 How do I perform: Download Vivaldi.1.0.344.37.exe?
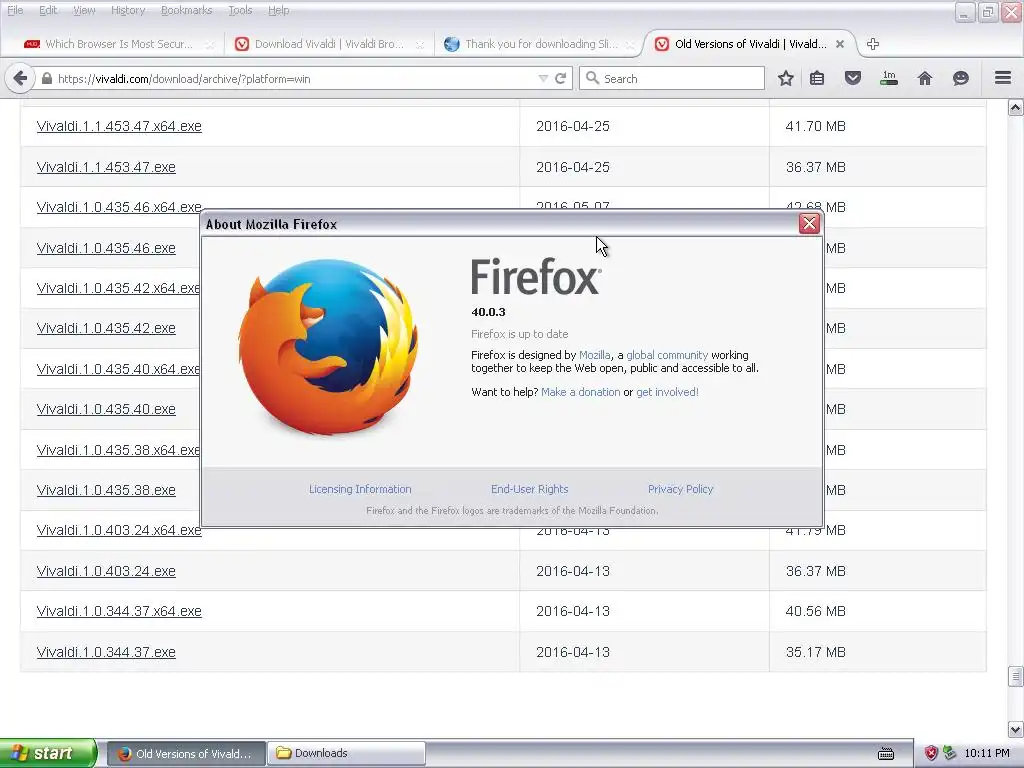(106, 652)
